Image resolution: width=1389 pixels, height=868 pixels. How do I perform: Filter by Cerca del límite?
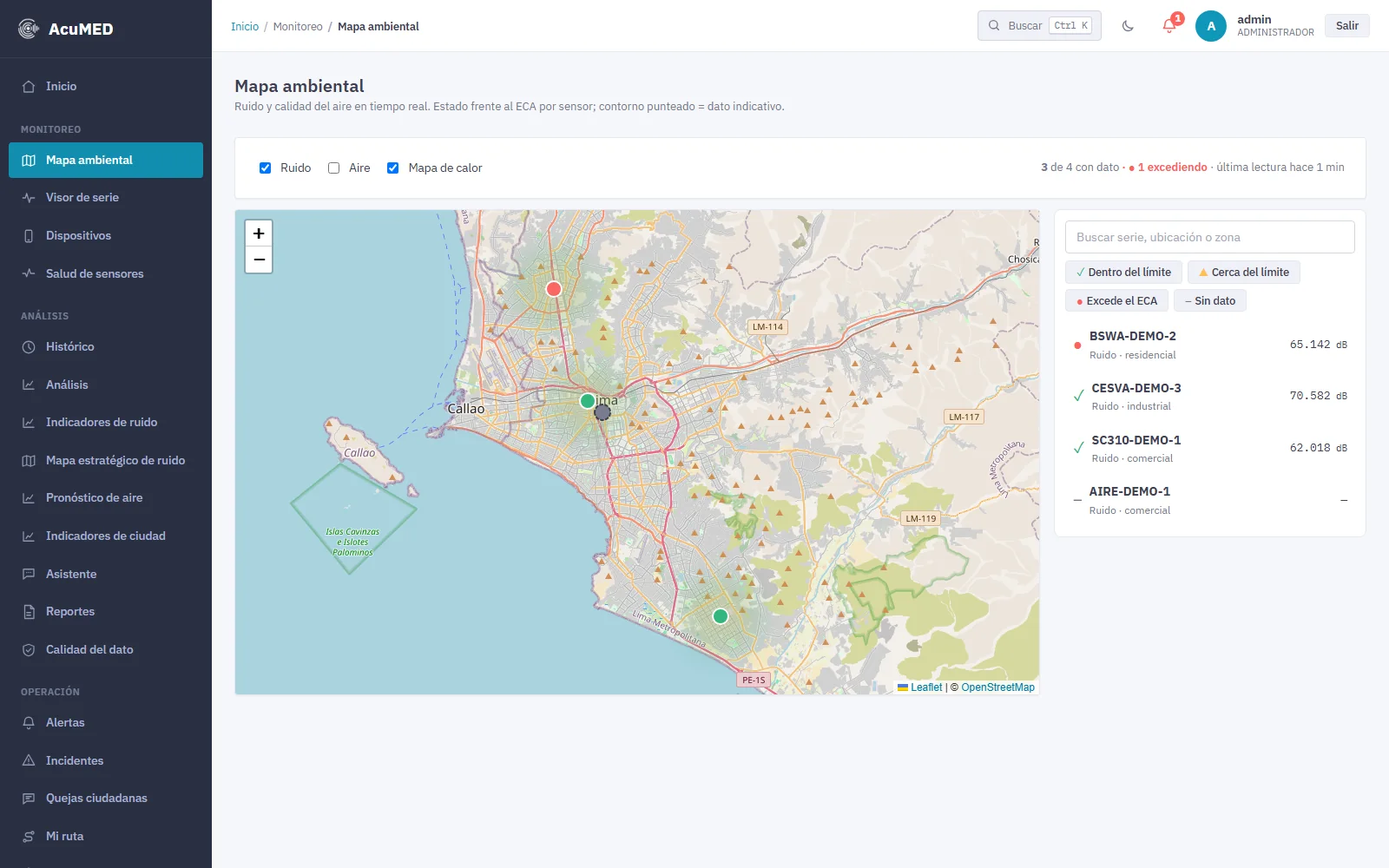[1243, 273]
